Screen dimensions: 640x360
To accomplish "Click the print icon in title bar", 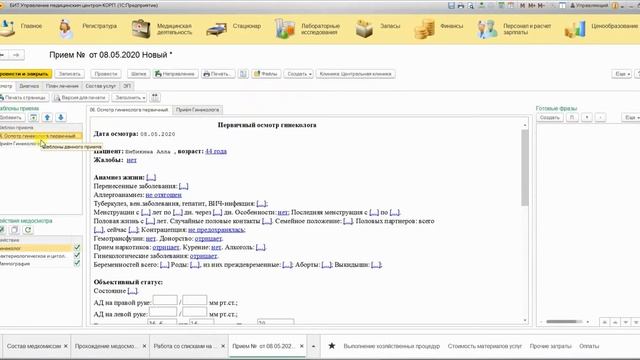I will click(461, 6).
